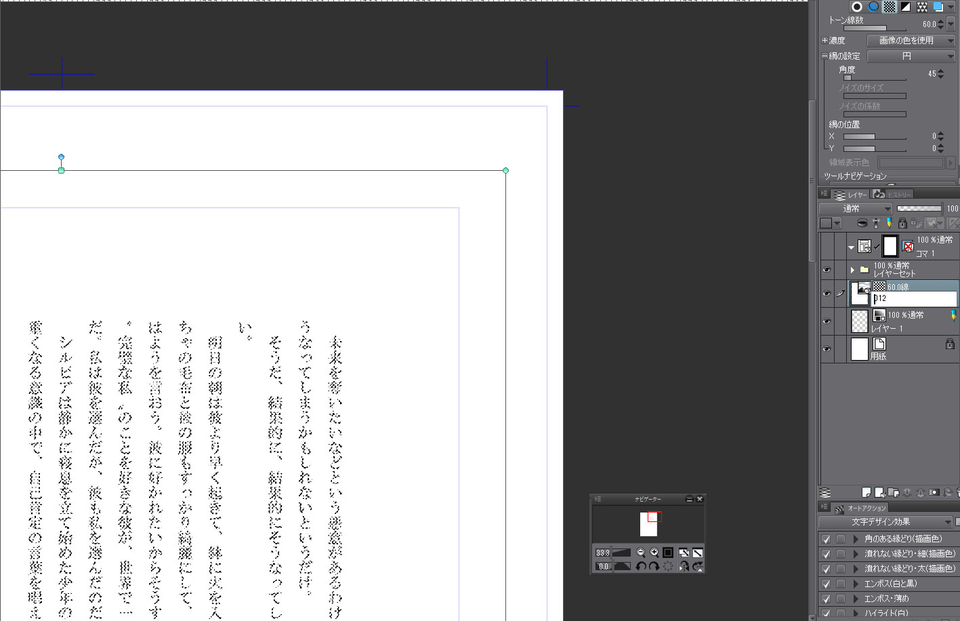Collapse the コマ 1 frame folder
The height and width of the screenshot is (621, 960).
[851, 247]
